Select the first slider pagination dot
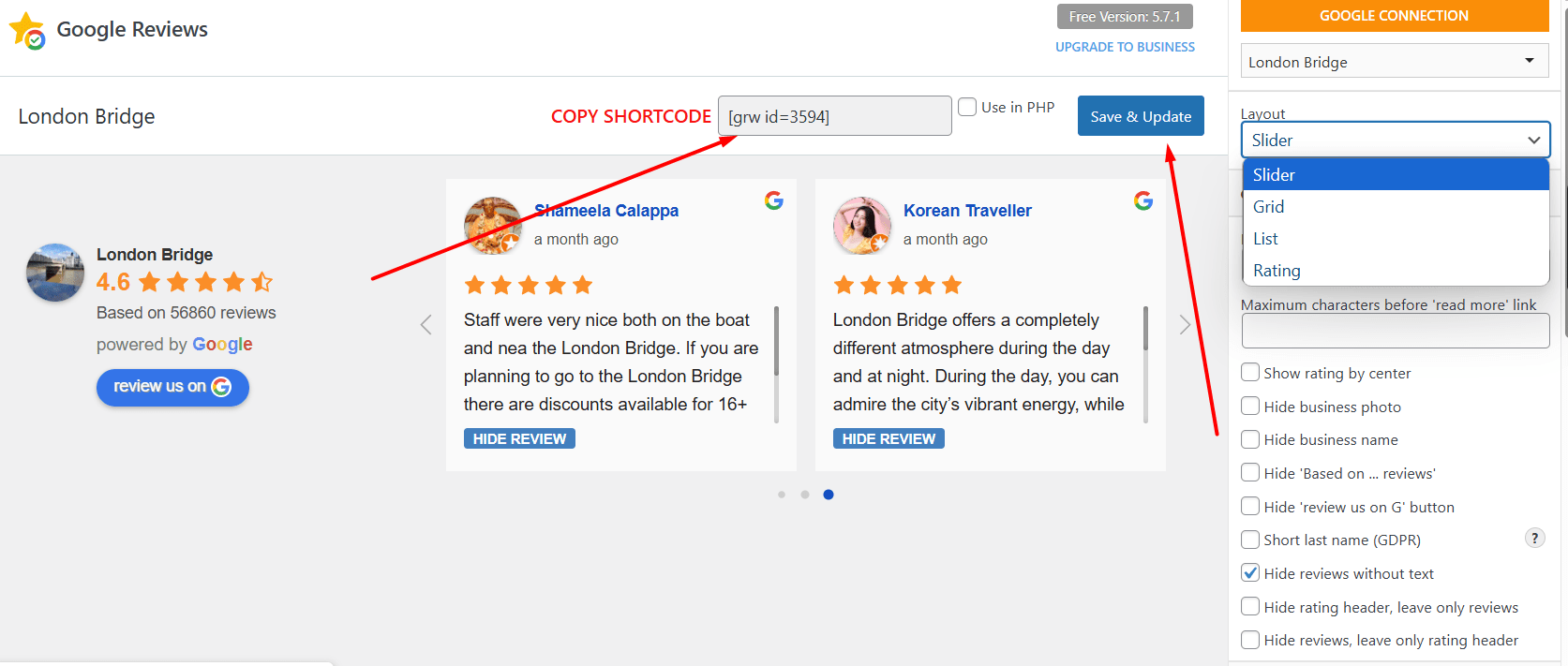The image size is (1568, 666). (782, 495)
